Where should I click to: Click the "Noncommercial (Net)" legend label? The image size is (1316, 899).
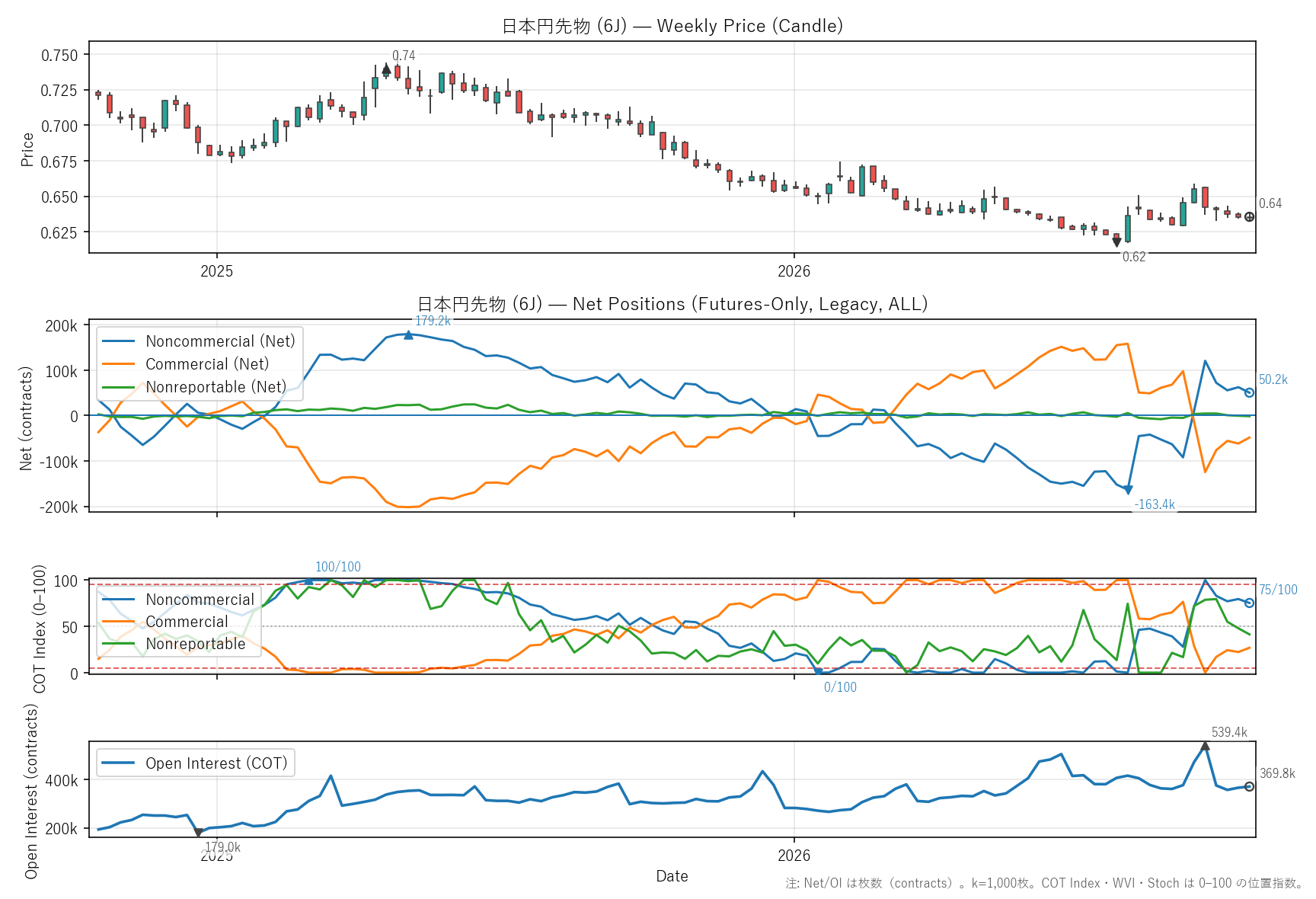pos(220,341)
